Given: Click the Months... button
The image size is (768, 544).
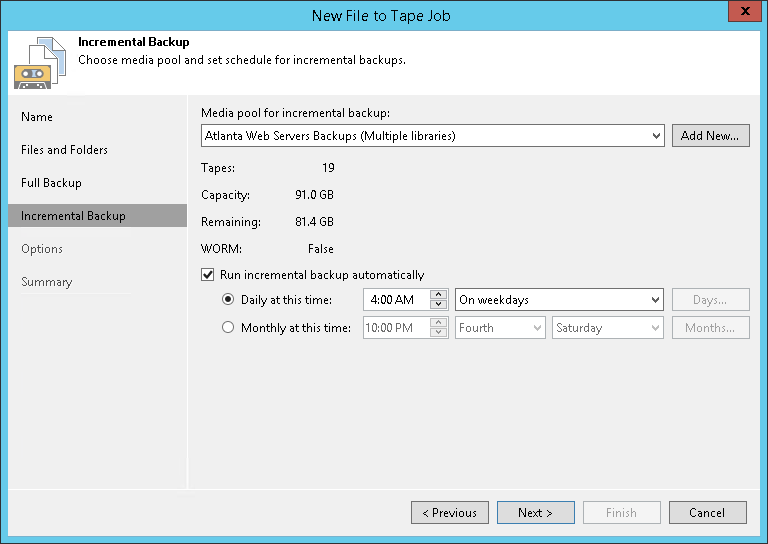Looking at the screenshot, I should (x=710, y=328).
